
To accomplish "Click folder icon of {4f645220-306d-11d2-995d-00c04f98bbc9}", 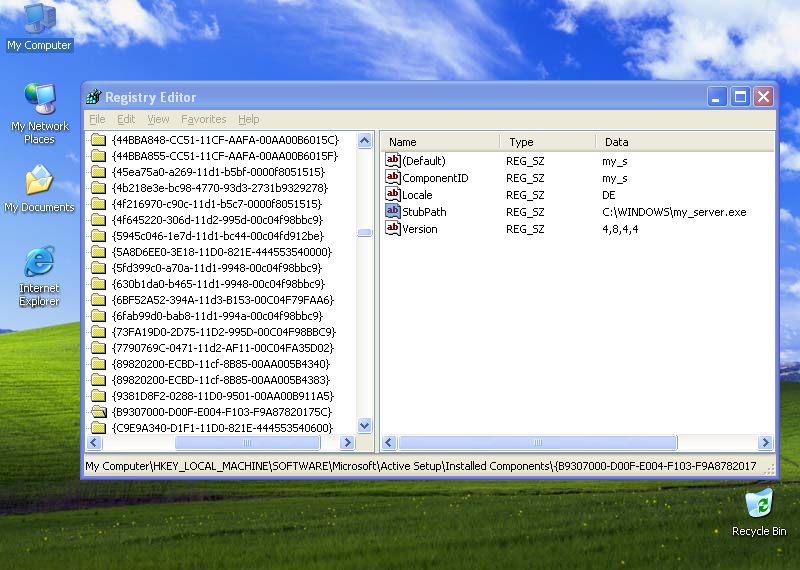I will coord(98,220).
